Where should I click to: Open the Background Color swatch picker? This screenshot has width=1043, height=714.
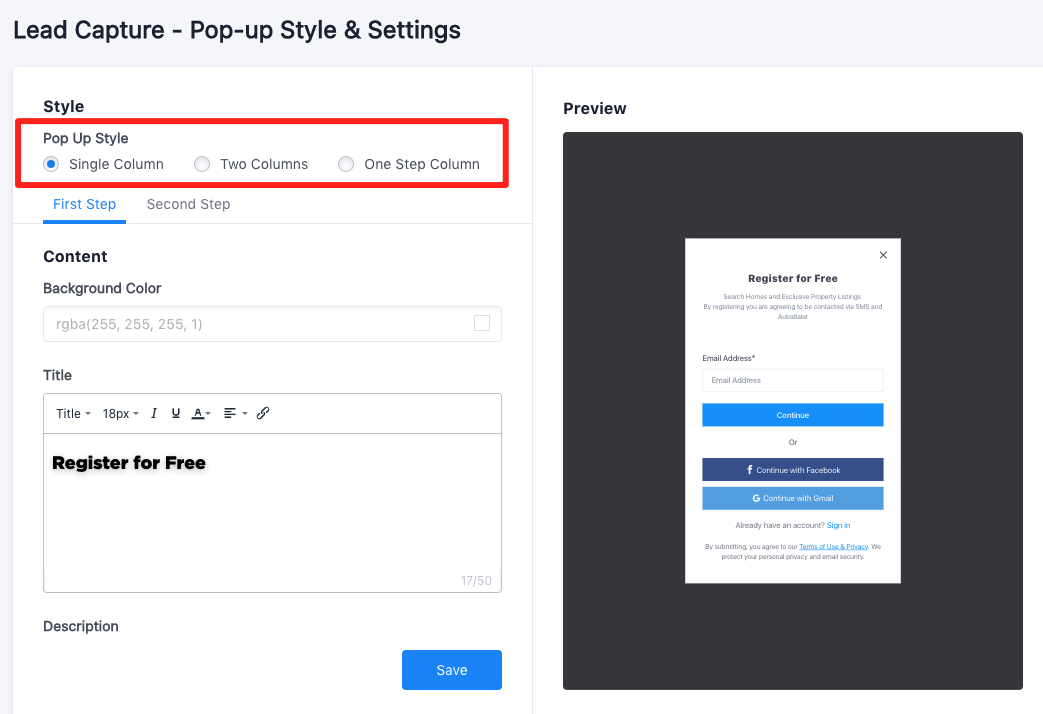pyautogui.click(x=481, y=323)
